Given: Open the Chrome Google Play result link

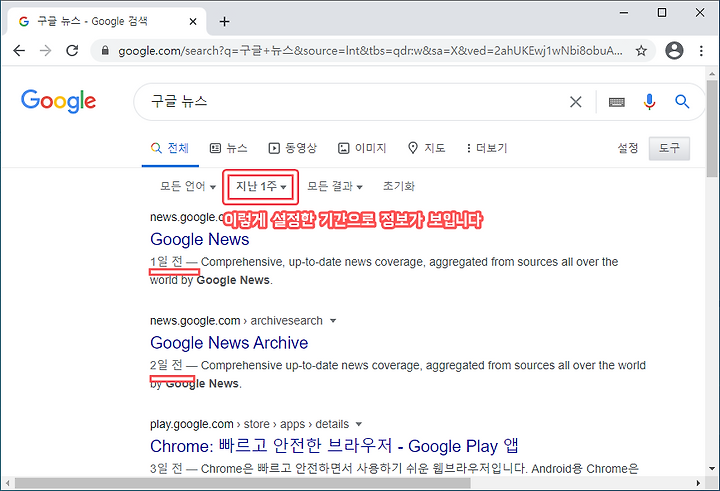Looking at the screenshot, I should pos(334,446).
